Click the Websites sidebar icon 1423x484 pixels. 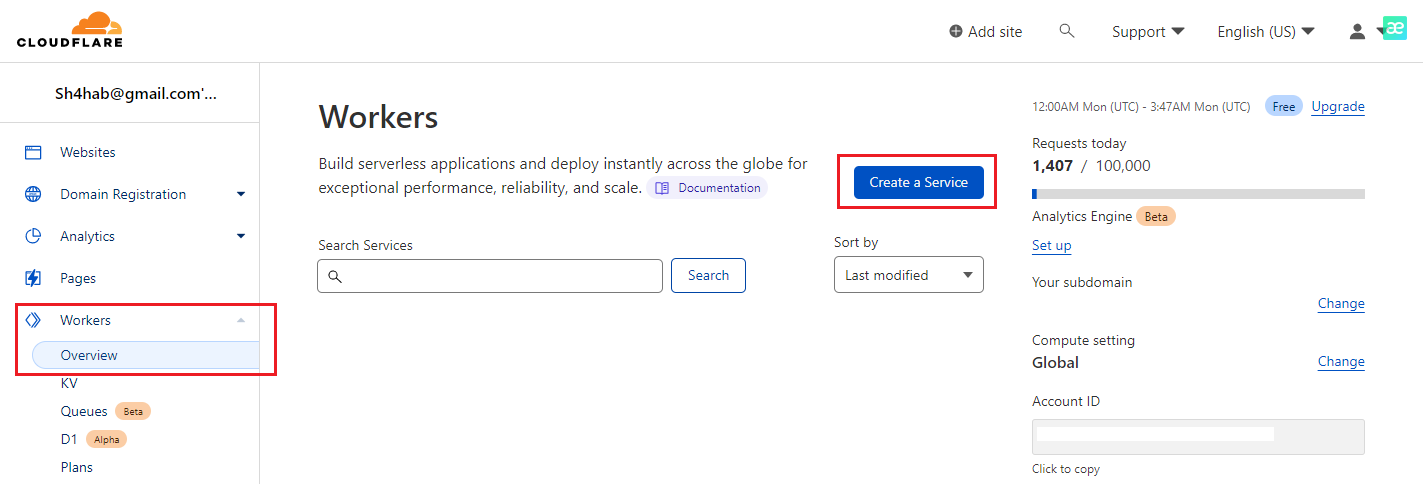(33, 153)
